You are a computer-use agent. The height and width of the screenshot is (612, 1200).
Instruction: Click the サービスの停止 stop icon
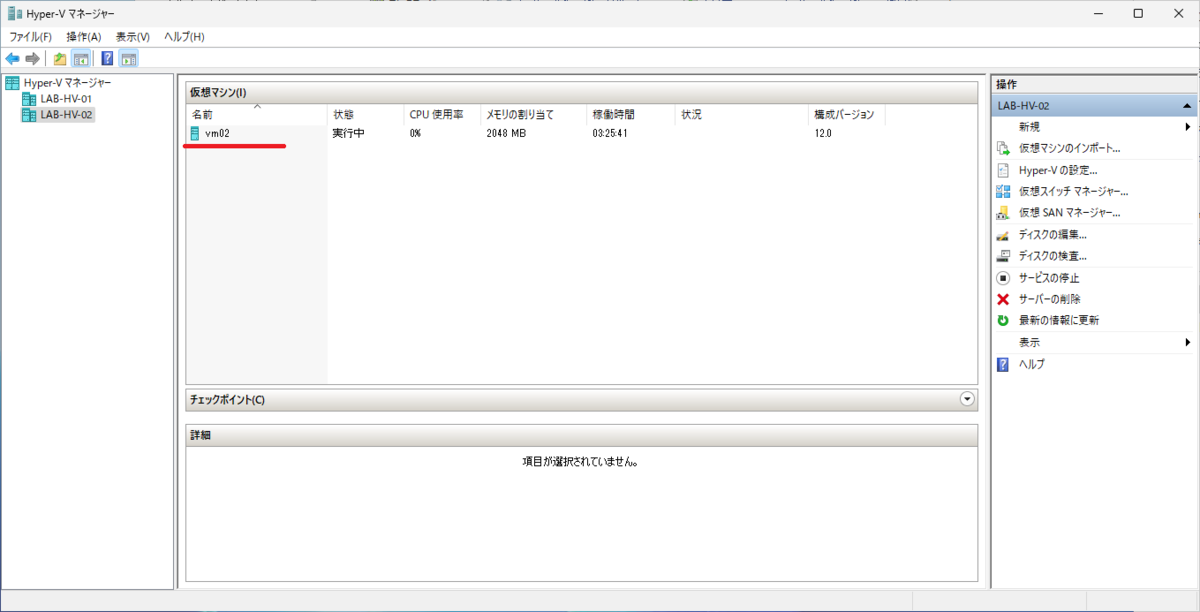pyautogui.click(x=1003, y=278)
